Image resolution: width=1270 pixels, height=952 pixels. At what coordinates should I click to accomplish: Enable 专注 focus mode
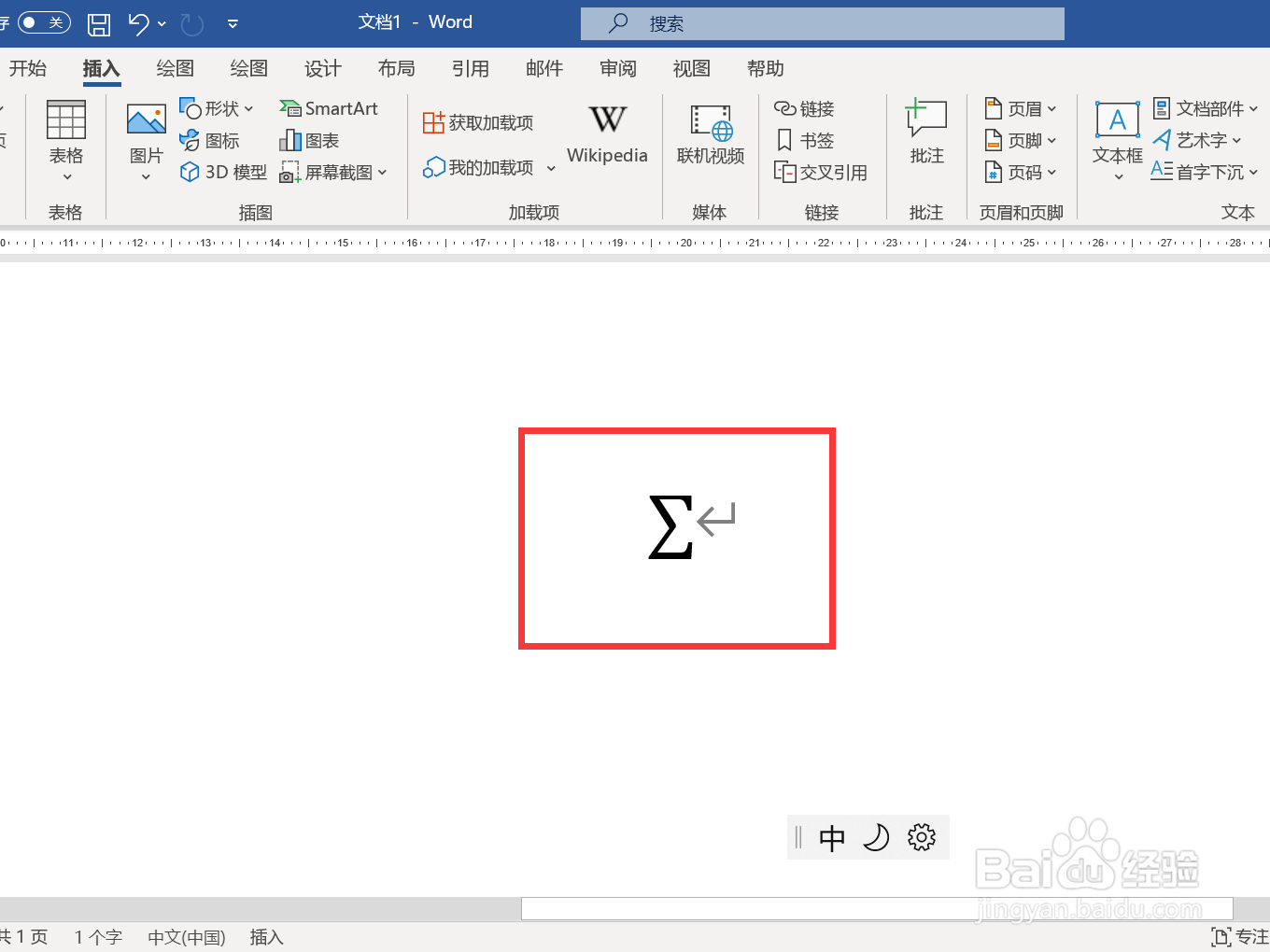1240,937
